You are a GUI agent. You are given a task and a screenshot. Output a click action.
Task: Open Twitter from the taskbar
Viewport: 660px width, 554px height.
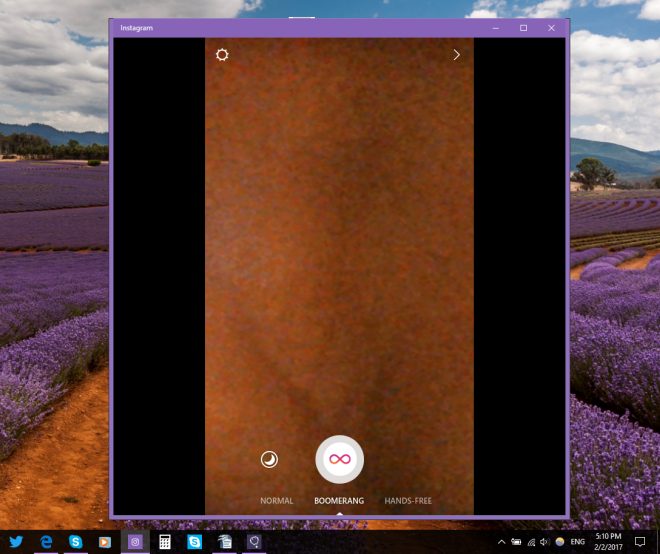[x=16, y=542]
